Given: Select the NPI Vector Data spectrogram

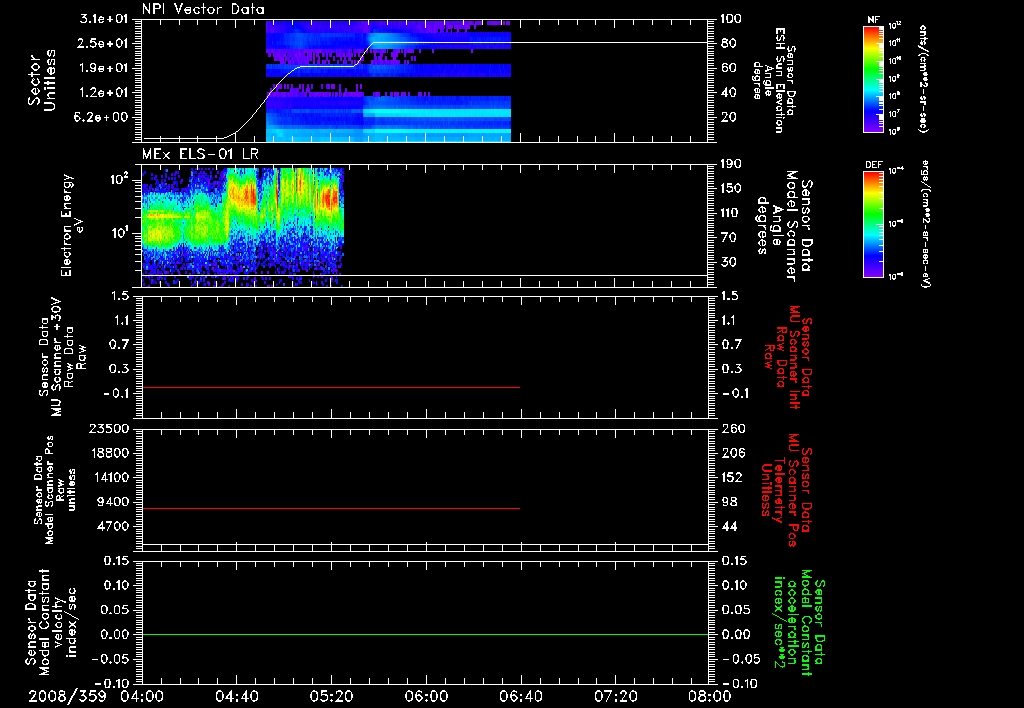Looking at the screenshot, I should coord(388,81).
